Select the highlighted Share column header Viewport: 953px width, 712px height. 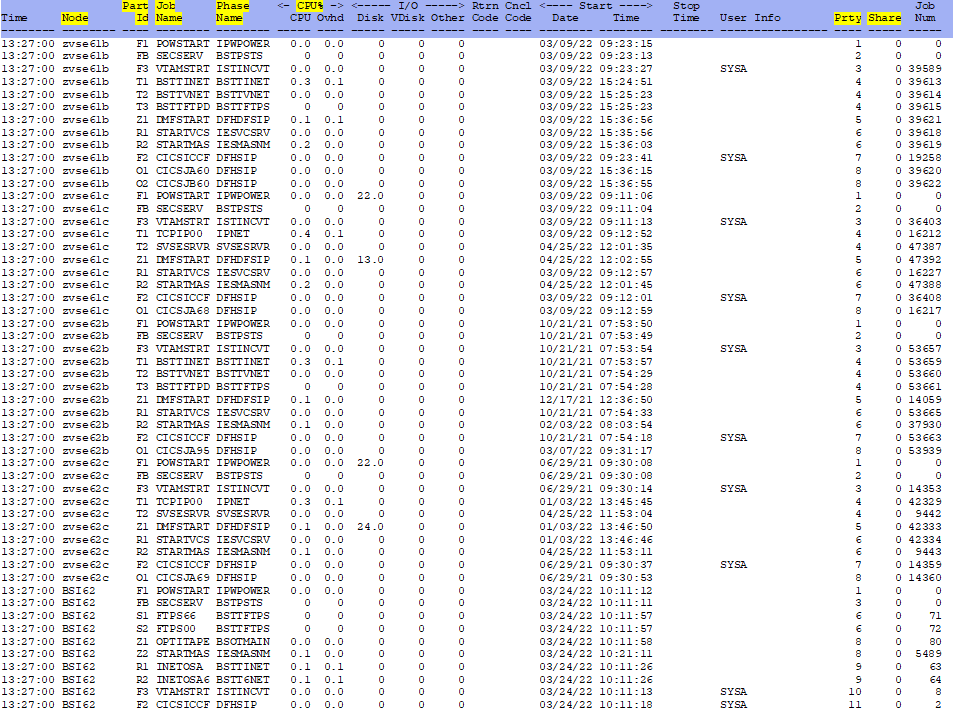coord(884,18)
